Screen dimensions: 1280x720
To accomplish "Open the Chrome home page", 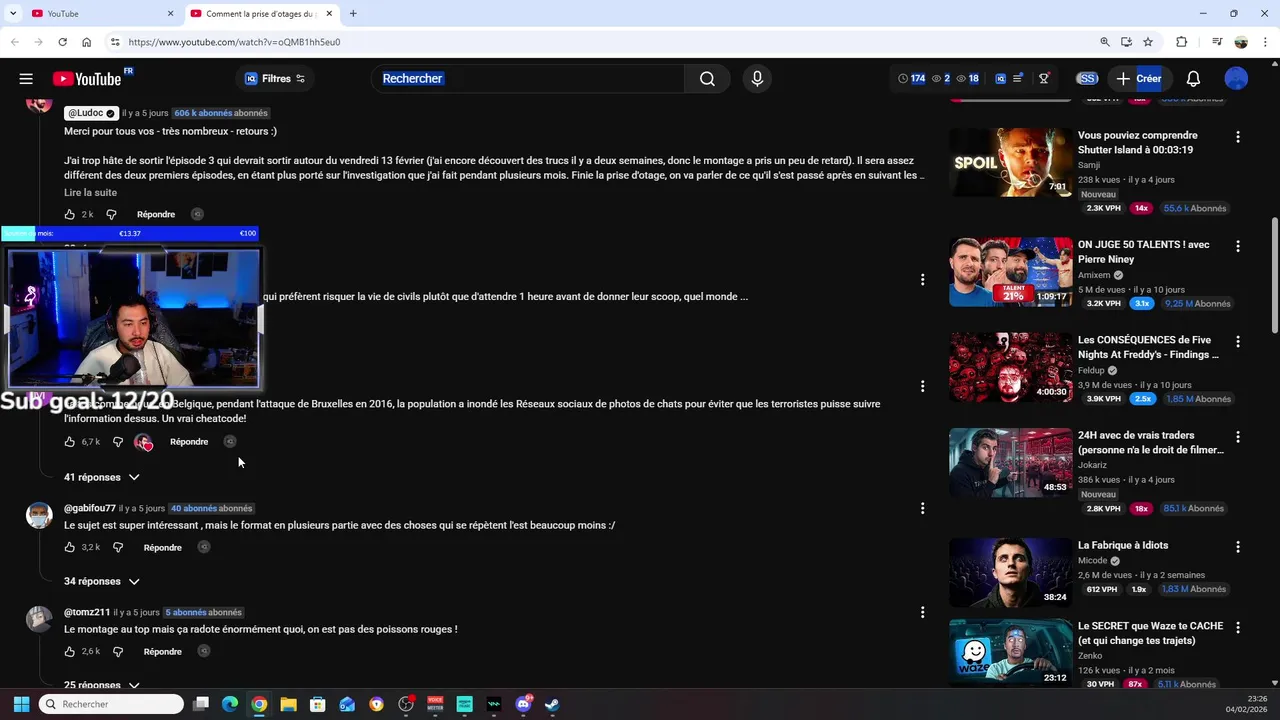I will point(87,42).
